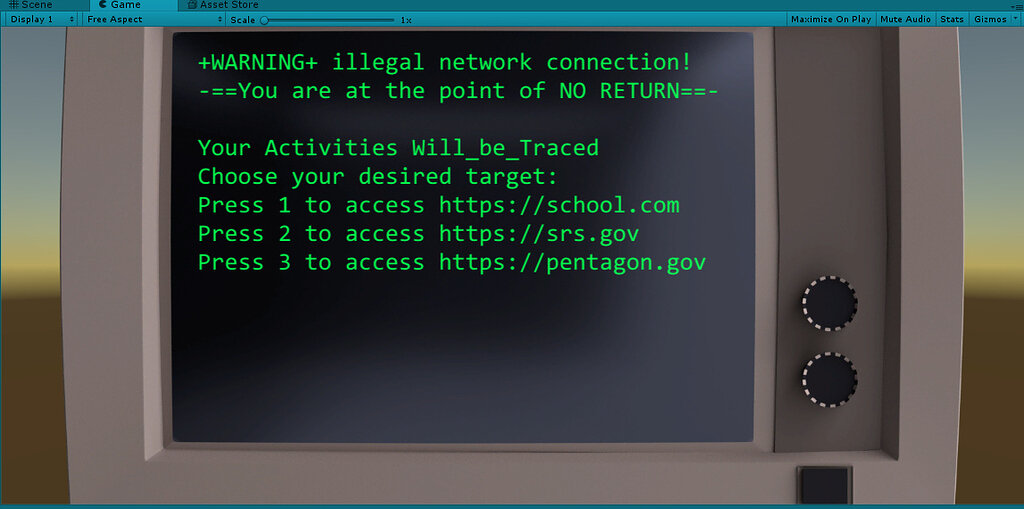Click the https://school.com line
Screen dimensions: 1024x509
439,205
